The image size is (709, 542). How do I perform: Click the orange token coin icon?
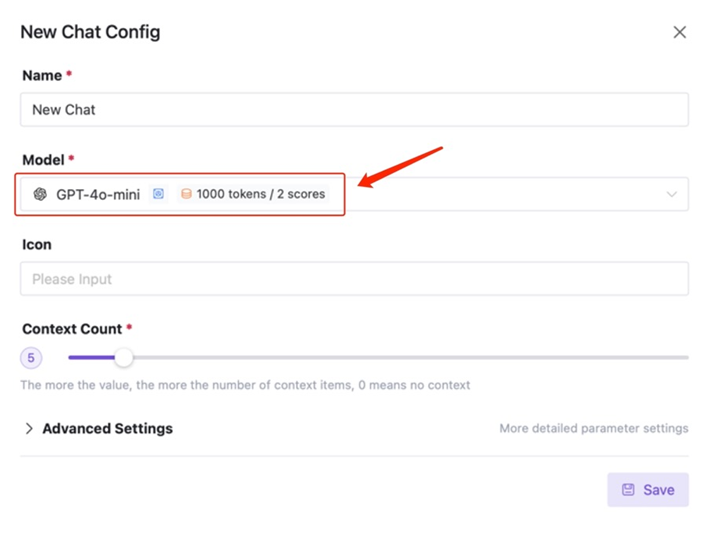click(186, 194)
